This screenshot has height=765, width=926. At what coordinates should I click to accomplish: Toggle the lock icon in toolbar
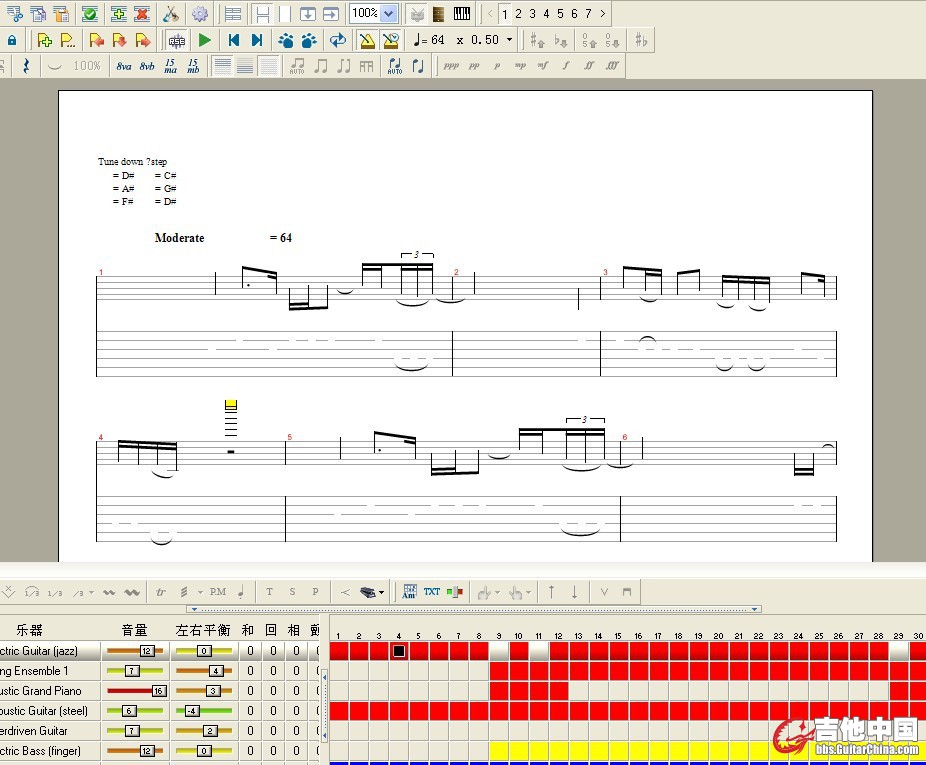[x=12, y=40]
